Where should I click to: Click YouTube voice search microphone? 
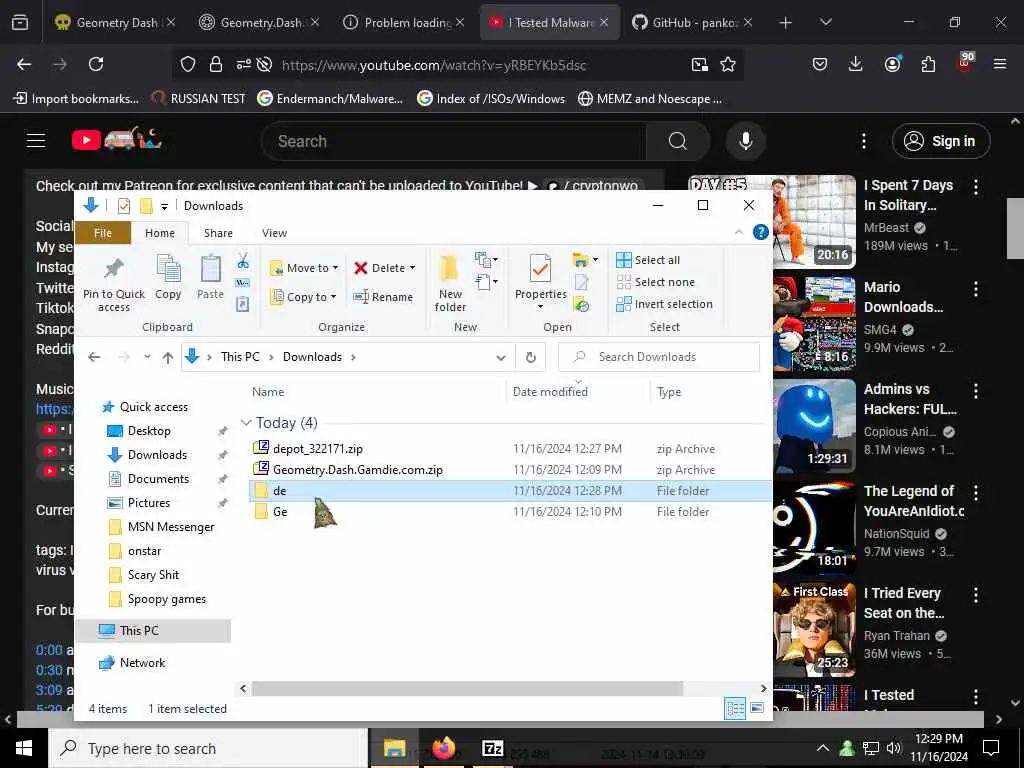coord(745,141)
